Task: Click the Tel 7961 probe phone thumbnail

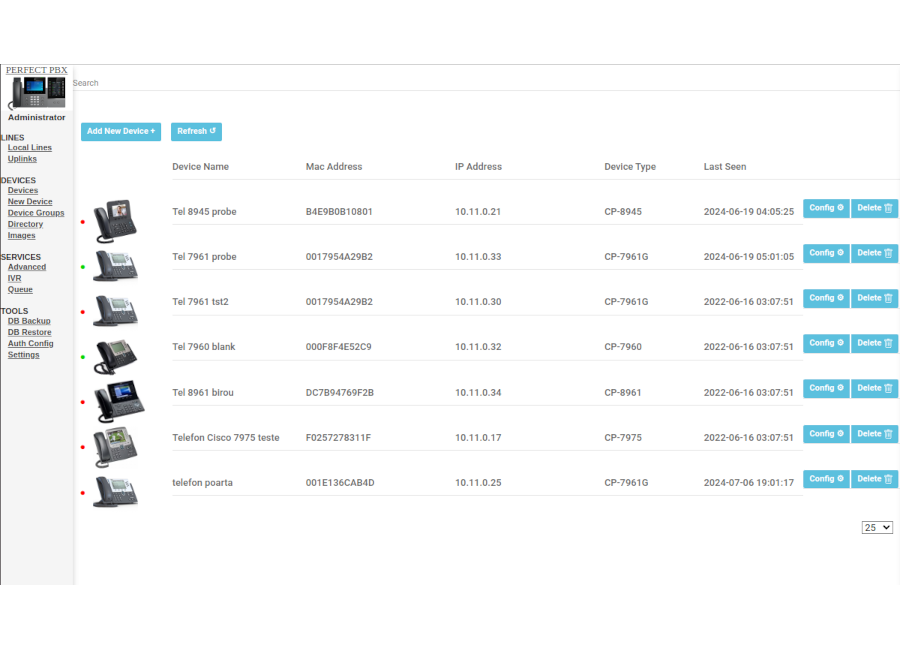Action: point(115,266)
